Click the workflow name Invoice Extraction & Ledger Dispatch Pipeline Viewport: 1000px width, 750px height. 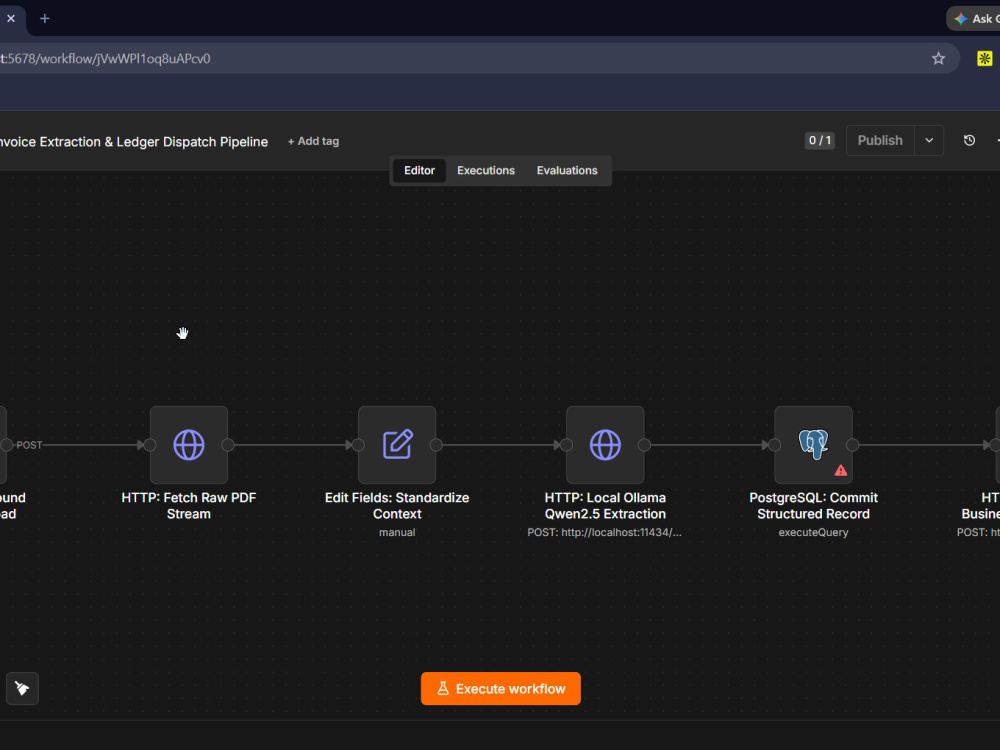133,142
